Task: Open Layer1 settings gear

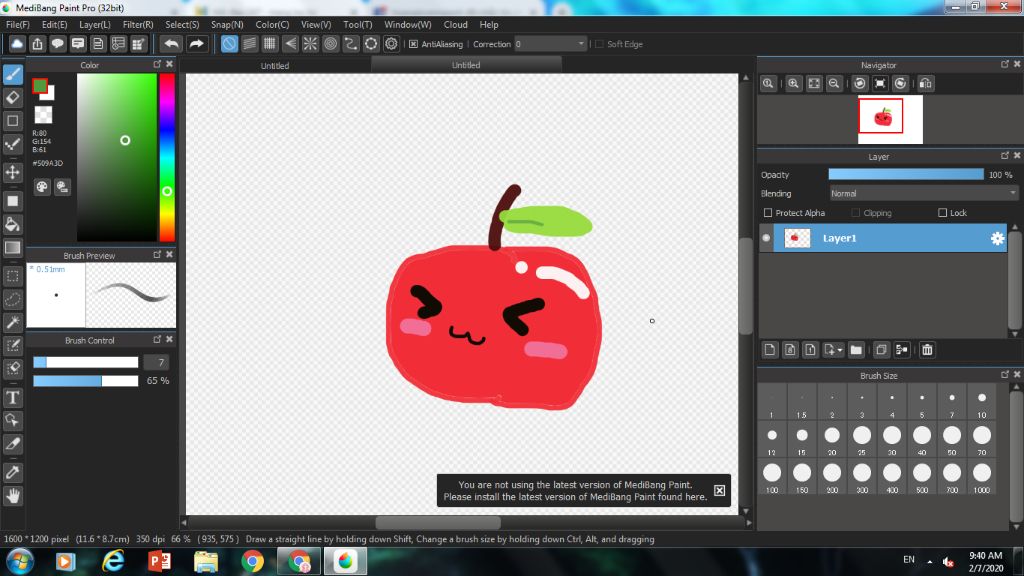Action: tap(997, 238)
